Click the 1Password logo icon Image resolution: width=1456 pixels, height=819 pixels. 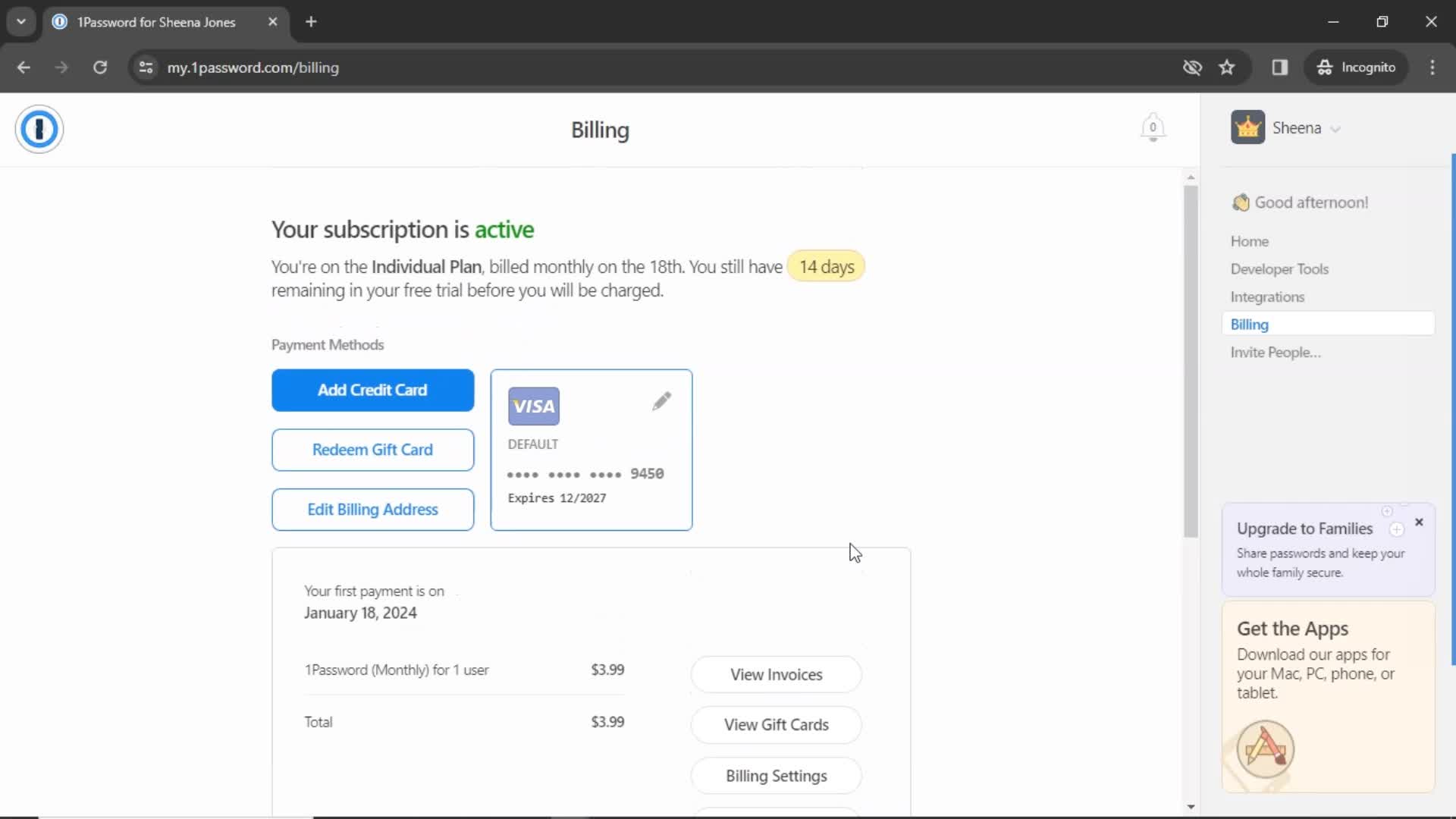click(x=38, y=128)
